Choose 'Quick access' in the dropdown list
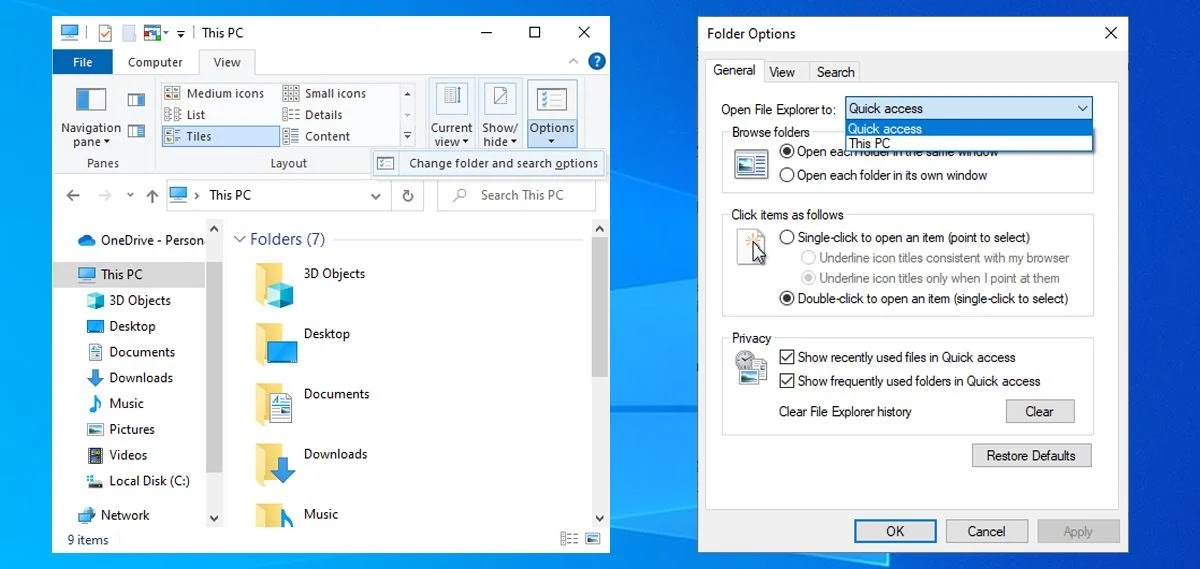This screenshot has width=1200, height=569. pos(969,129)
